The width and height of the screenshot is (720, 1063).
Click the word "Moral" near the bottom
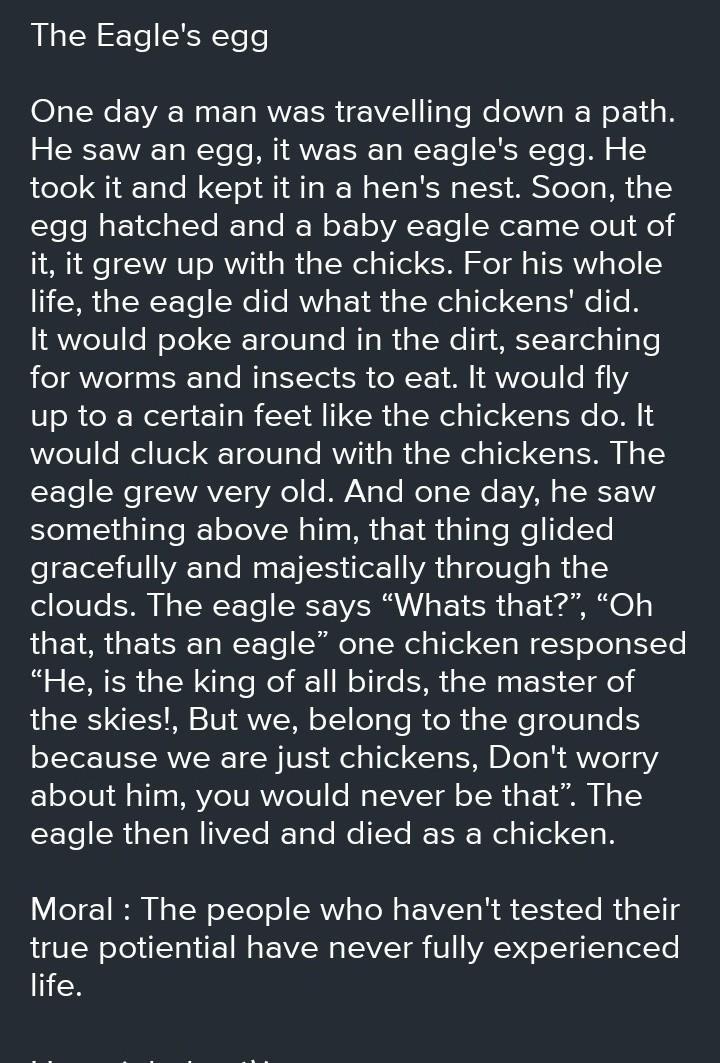coord(72,909)
